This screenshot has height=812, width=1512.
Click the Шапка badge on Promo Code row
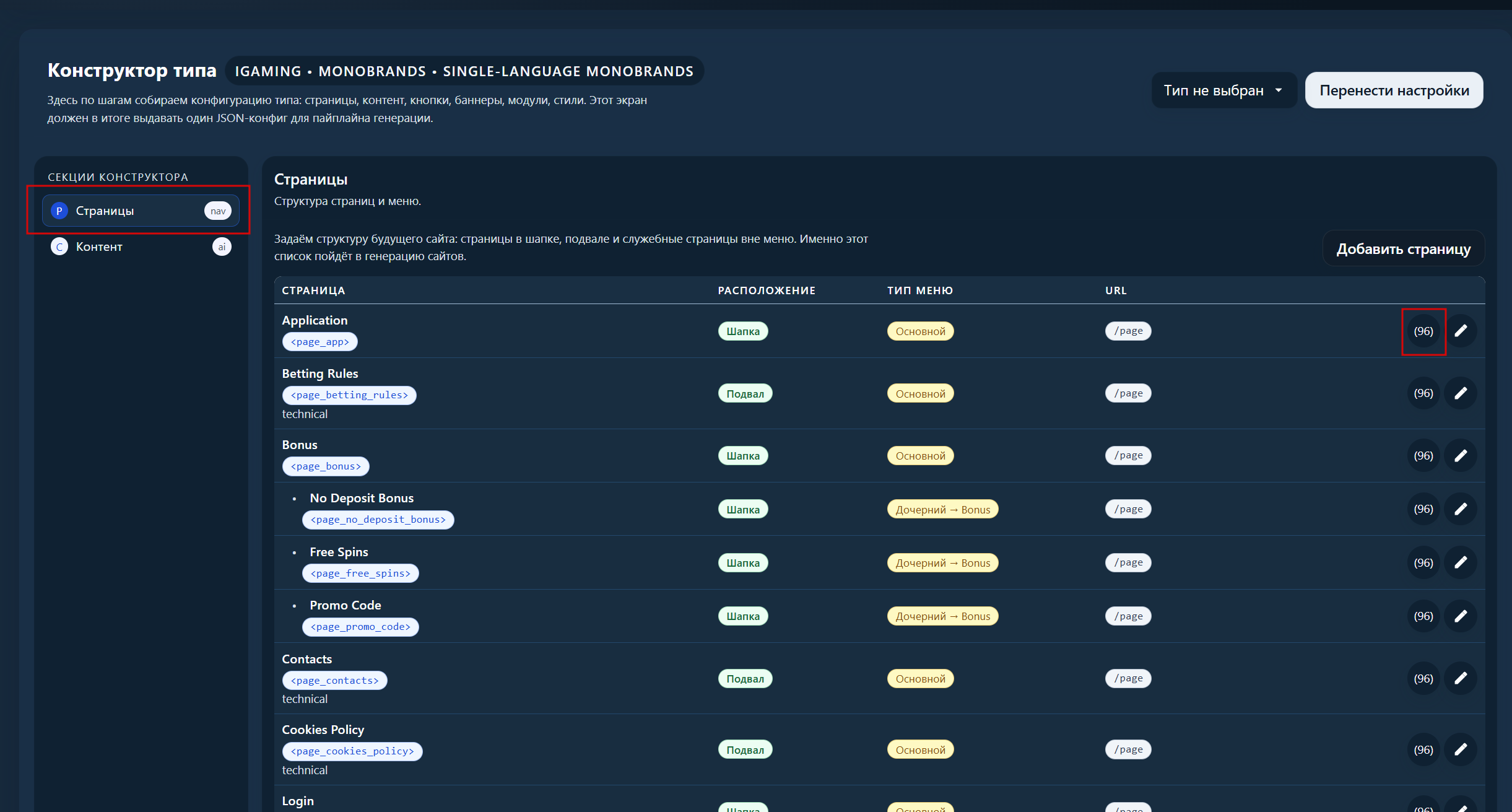743,616
